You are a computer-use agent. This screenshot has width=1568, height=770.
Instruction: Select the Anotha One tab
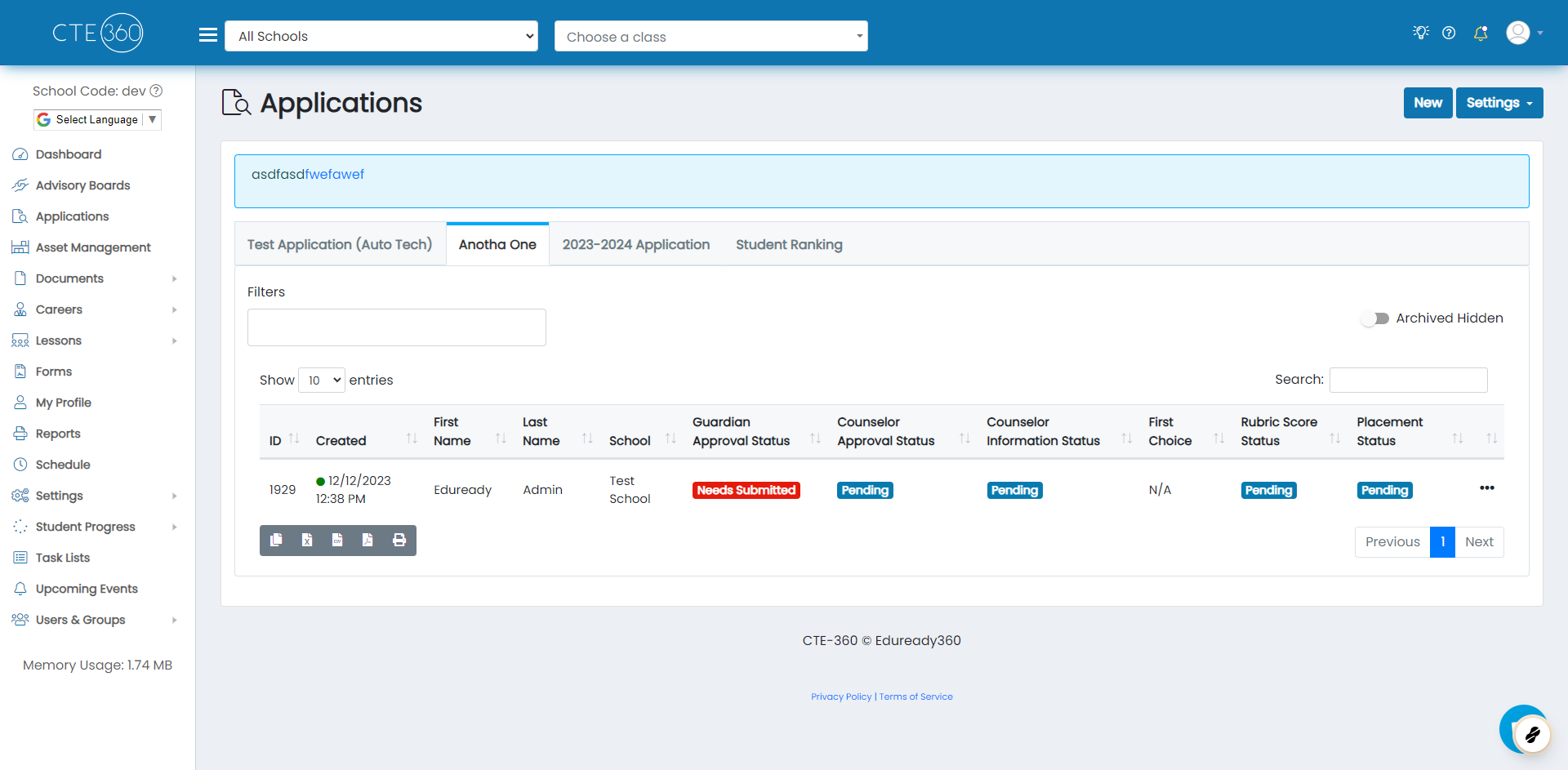(497, 244)
